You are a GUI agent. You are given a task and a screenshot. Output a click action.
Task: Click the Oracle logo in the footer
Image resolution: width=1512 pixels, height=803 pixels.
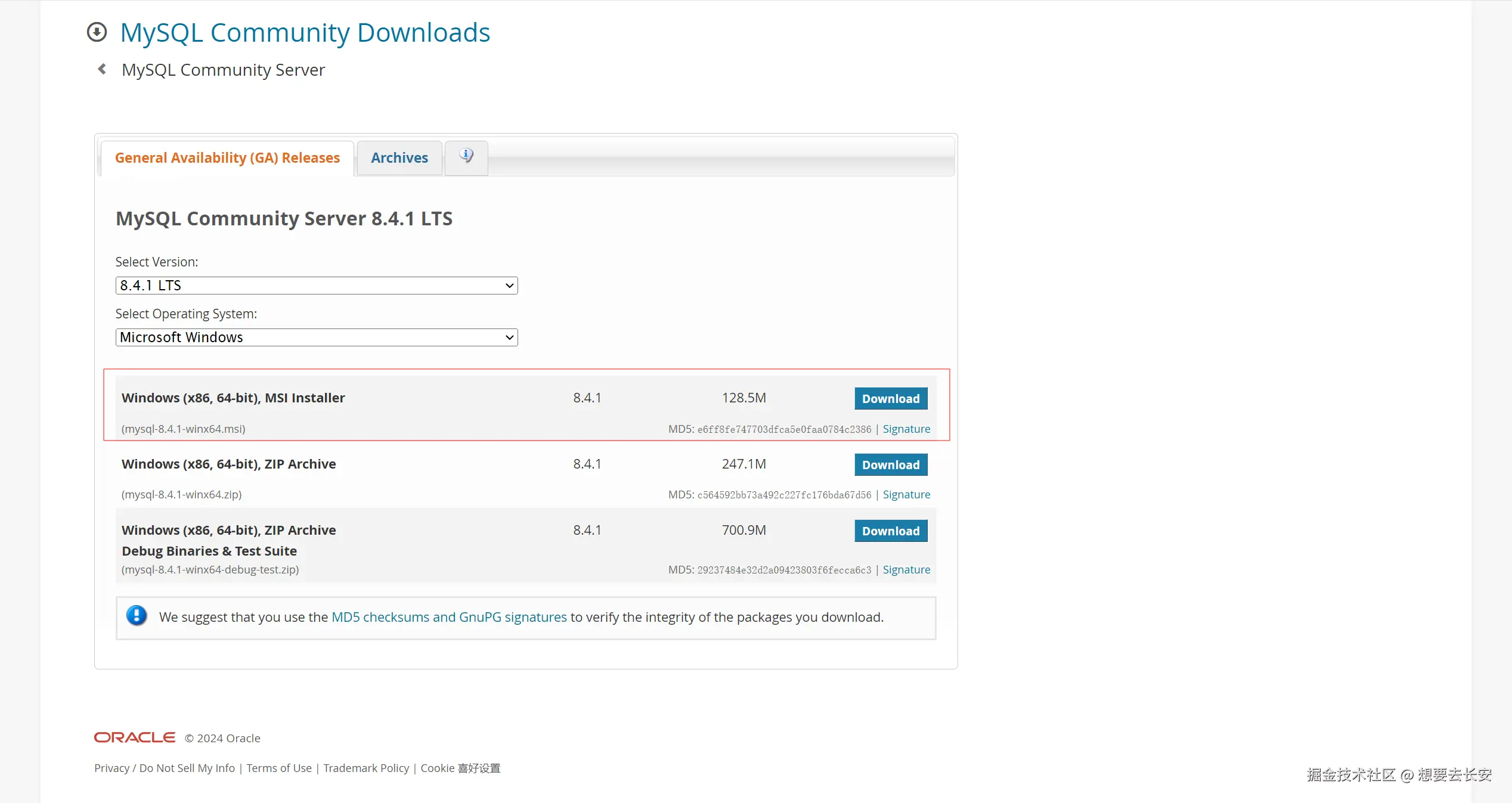click(135, 737)
